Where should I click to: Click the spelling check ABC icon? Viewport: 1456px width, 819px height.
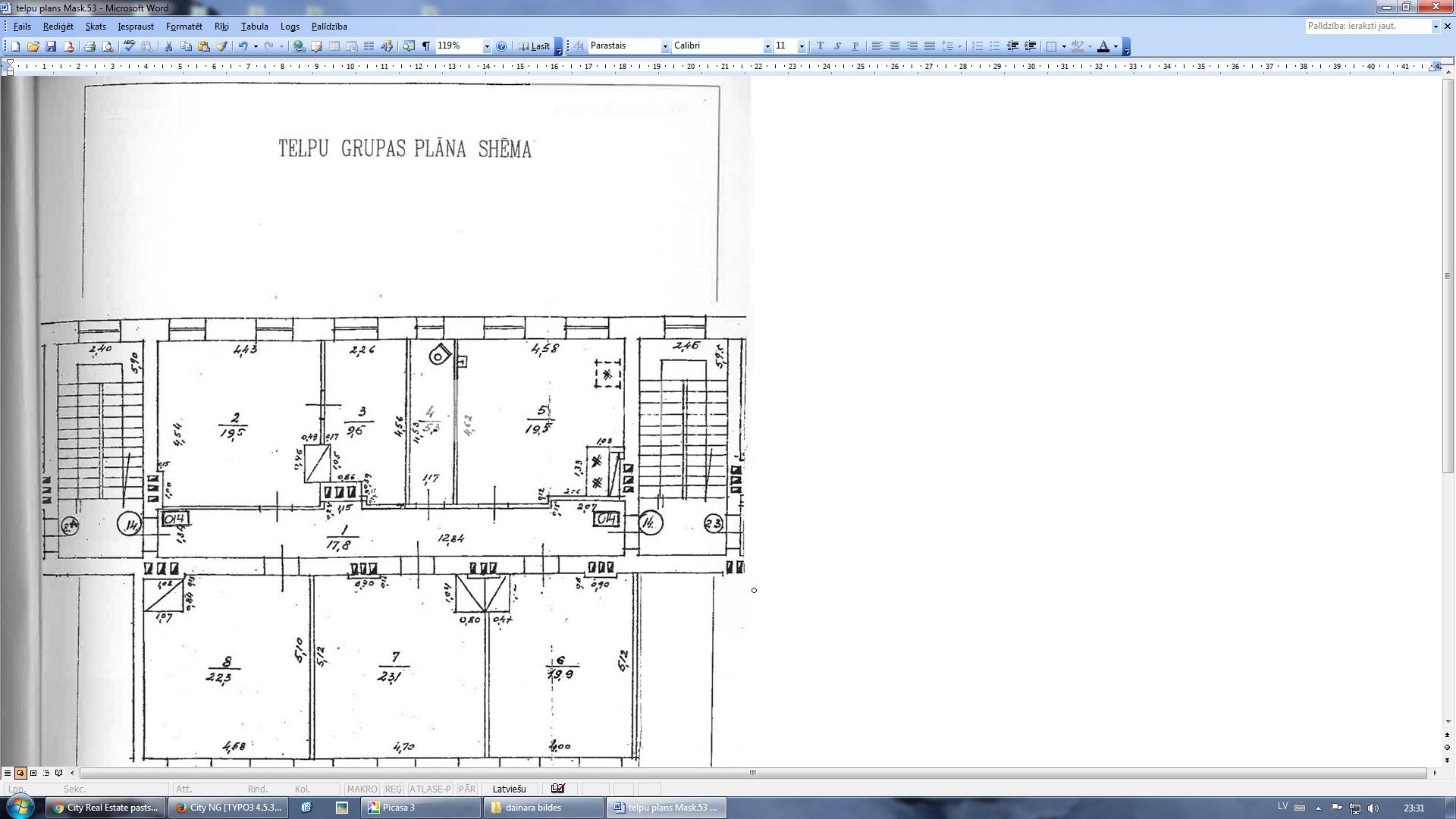[129, 46]
